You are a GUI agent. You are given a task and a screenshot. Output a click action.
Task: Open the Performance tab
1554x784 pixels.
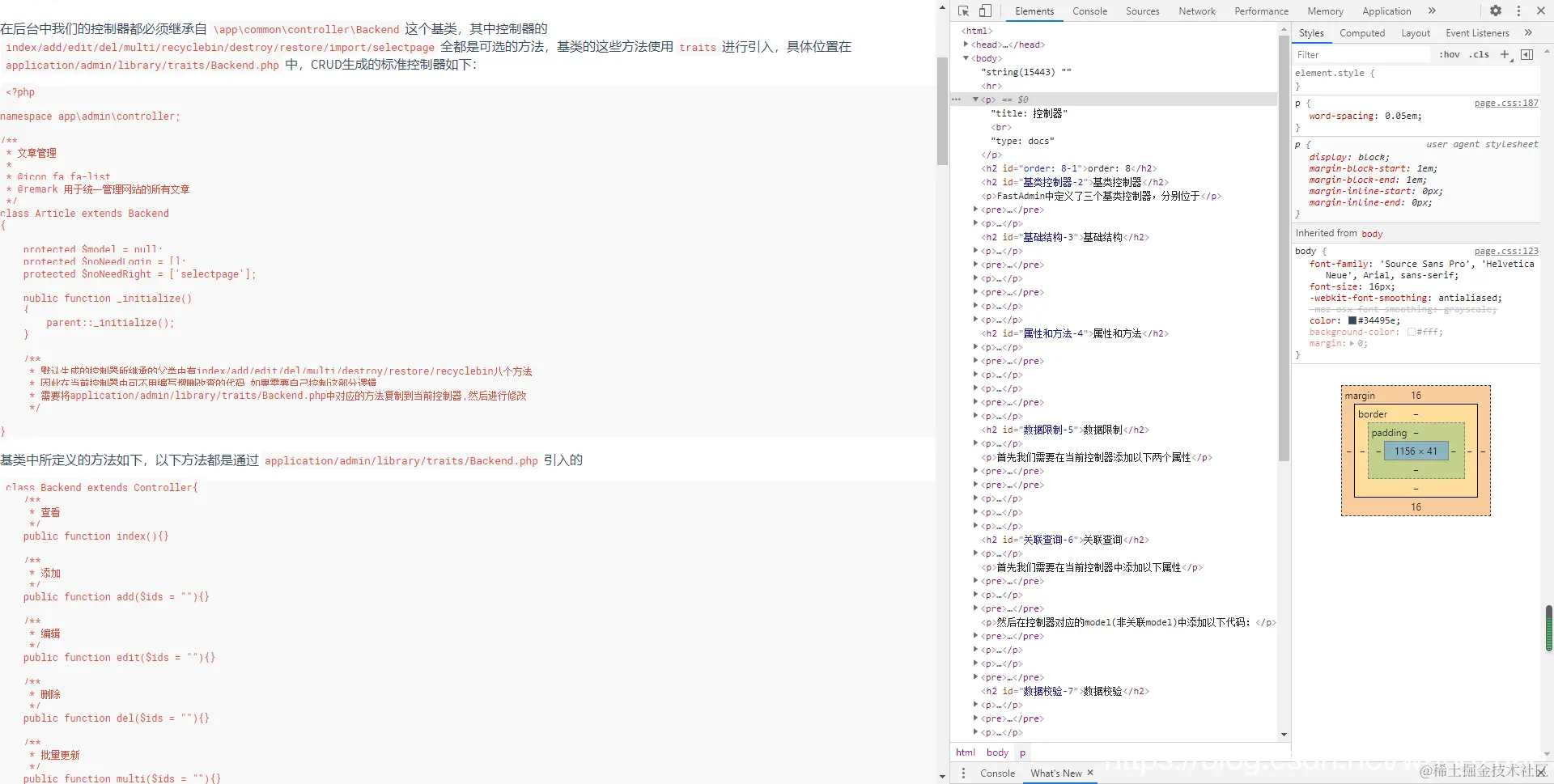click(1261, 11)
